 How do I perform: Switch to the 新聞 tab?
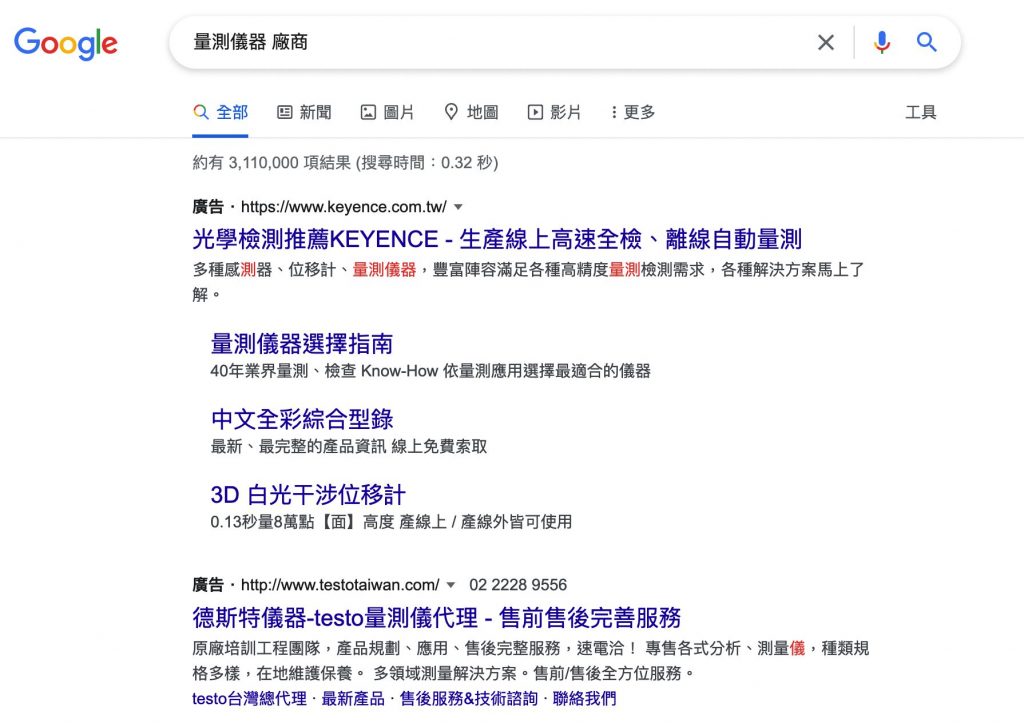tap(304, 112)
